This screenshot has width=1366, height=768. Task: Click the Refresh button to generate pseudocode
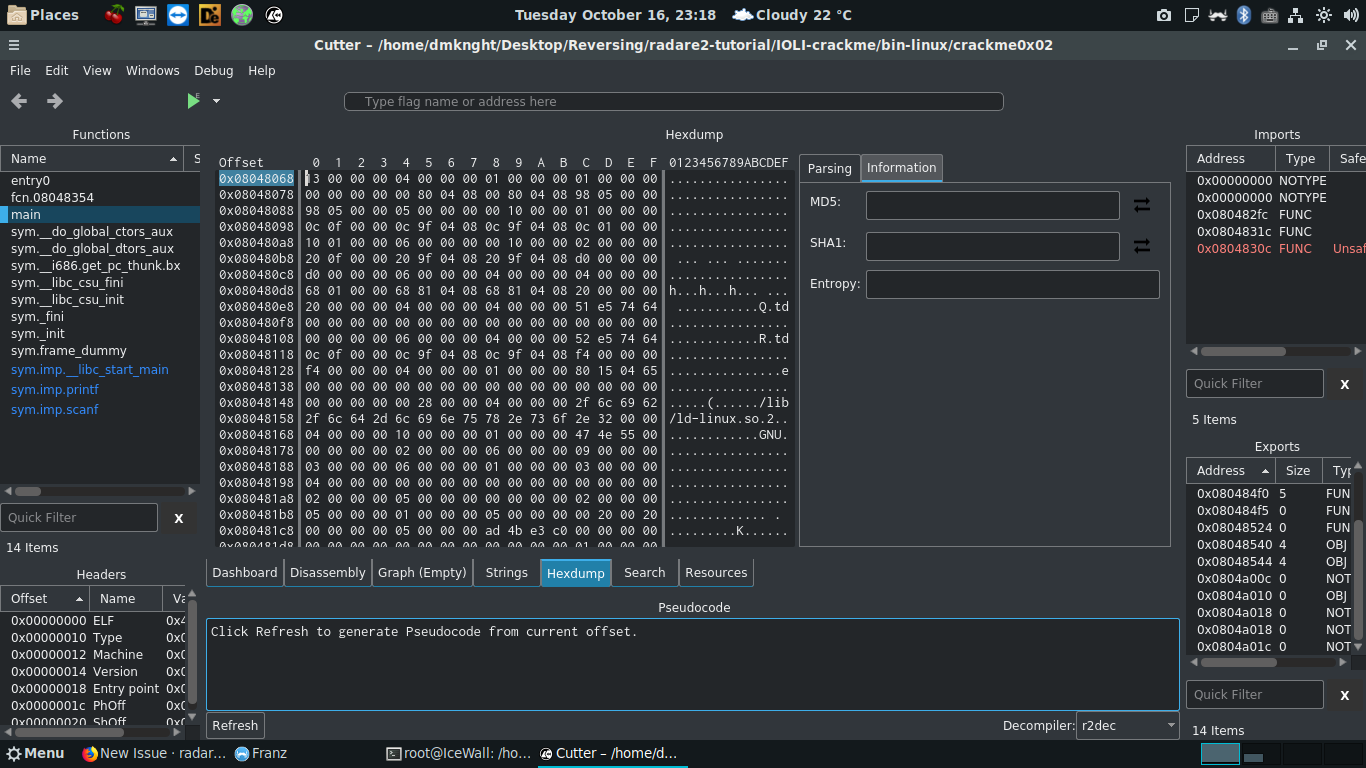coord(235,725)
